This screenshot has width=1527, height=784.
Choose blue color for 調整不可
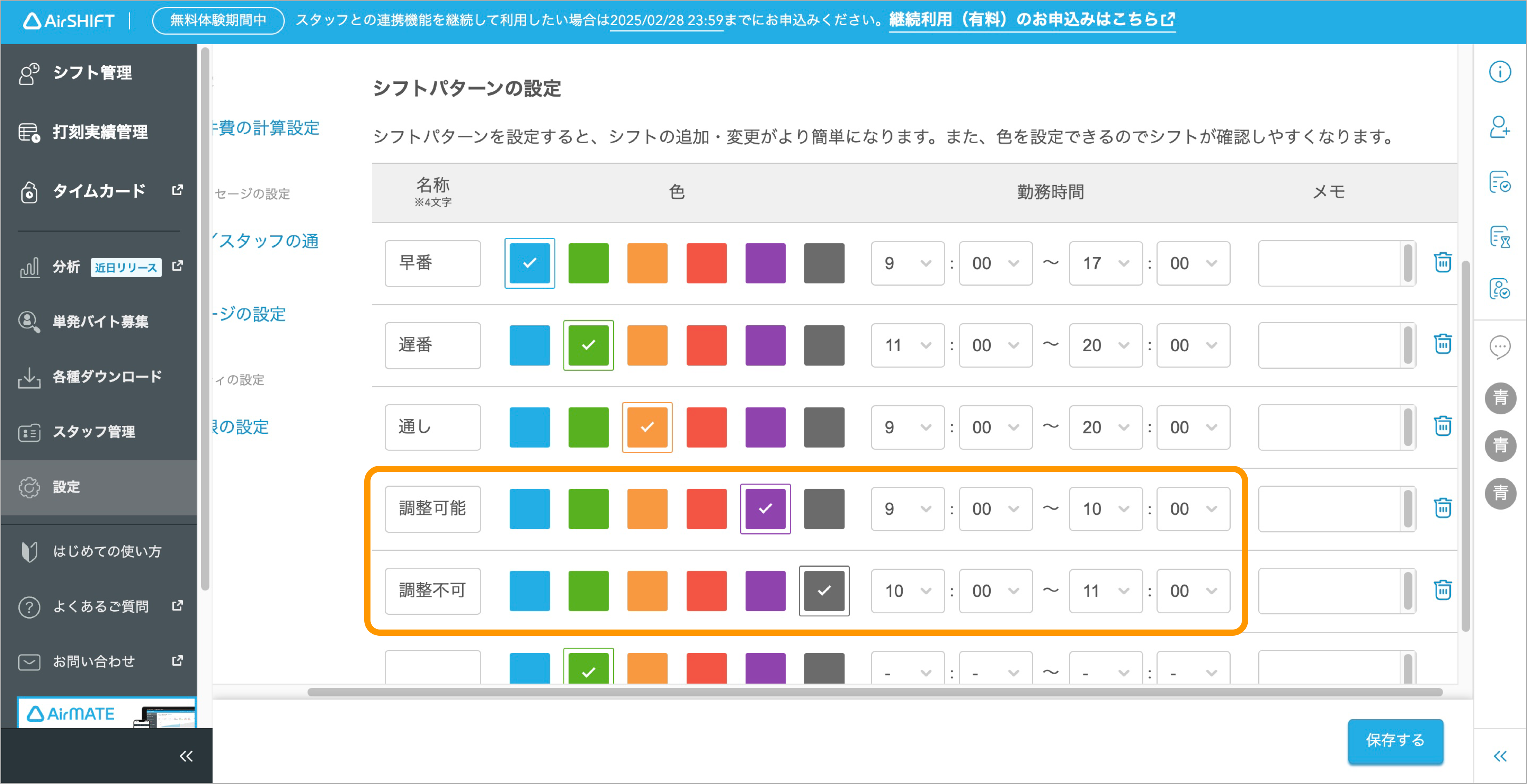tap(529, 591)
